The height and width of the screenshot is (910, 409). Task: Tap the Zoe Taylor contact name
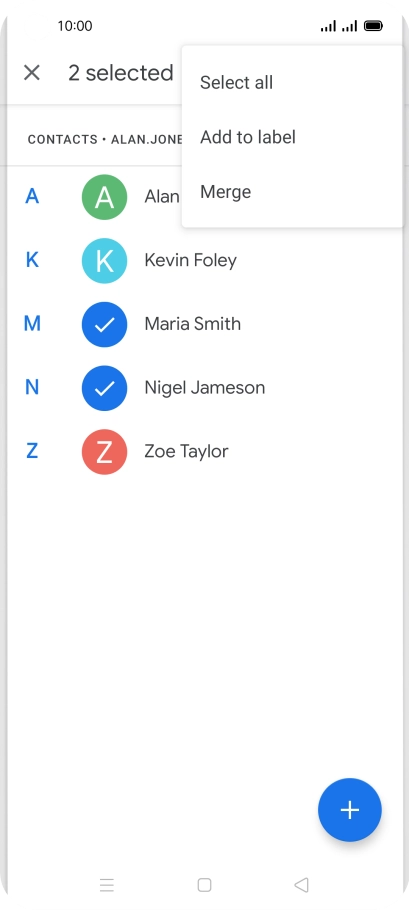[186, 452]
